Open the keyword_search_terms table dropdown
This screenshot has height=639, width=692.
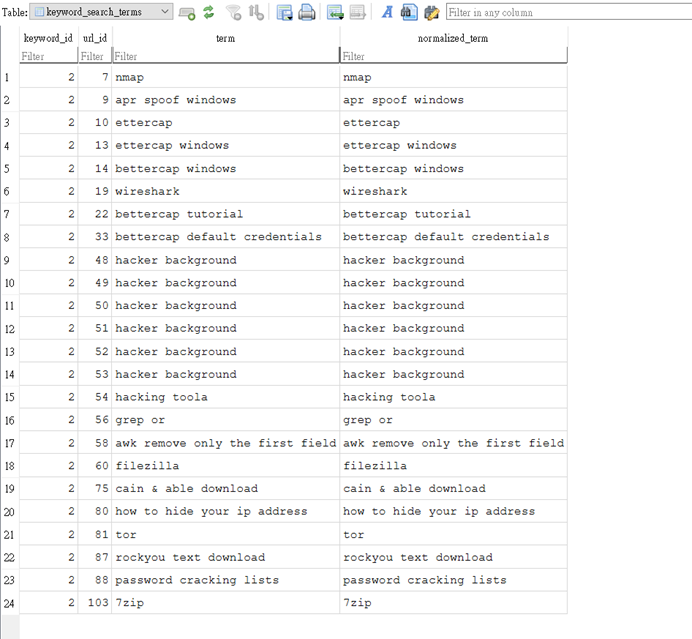click(x=101, y=12)
